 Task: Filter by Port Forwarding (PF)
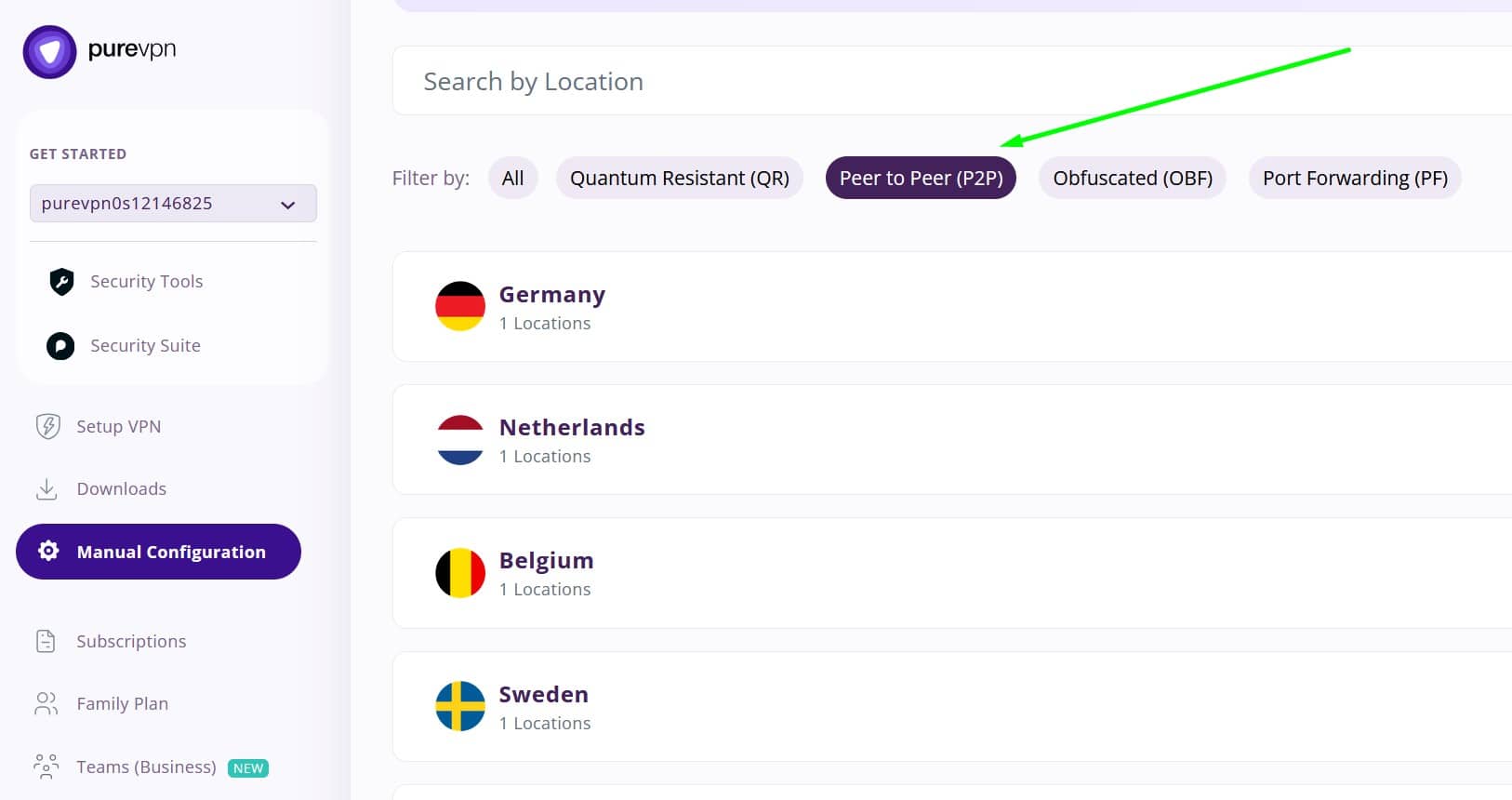click(1355, 178)
